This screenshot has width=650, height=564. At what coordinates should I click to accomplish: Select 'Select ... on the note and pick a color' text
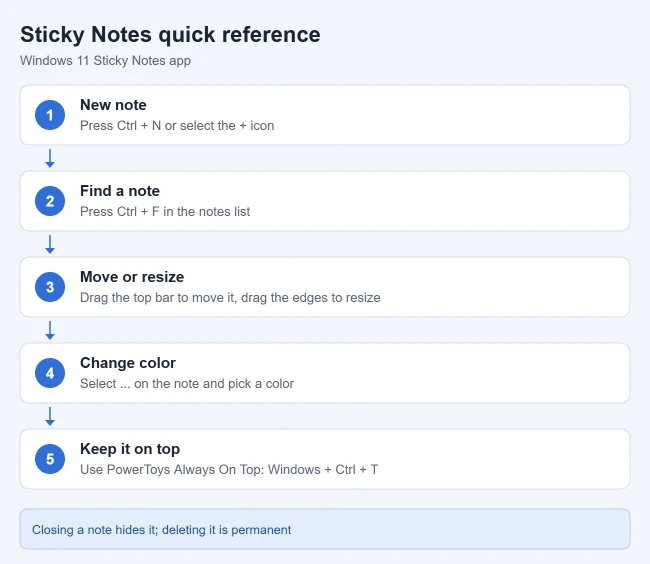click(187, 384)
